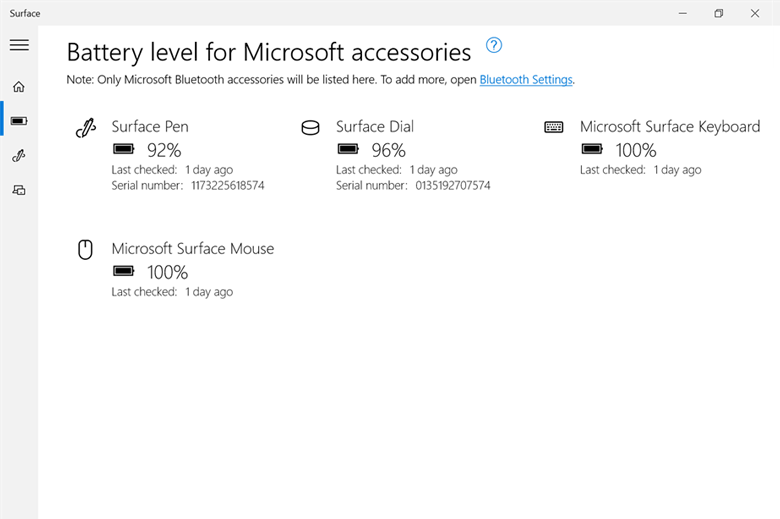
Task: Click the Surface Dial battery indicator
Action: click(348, 150)
